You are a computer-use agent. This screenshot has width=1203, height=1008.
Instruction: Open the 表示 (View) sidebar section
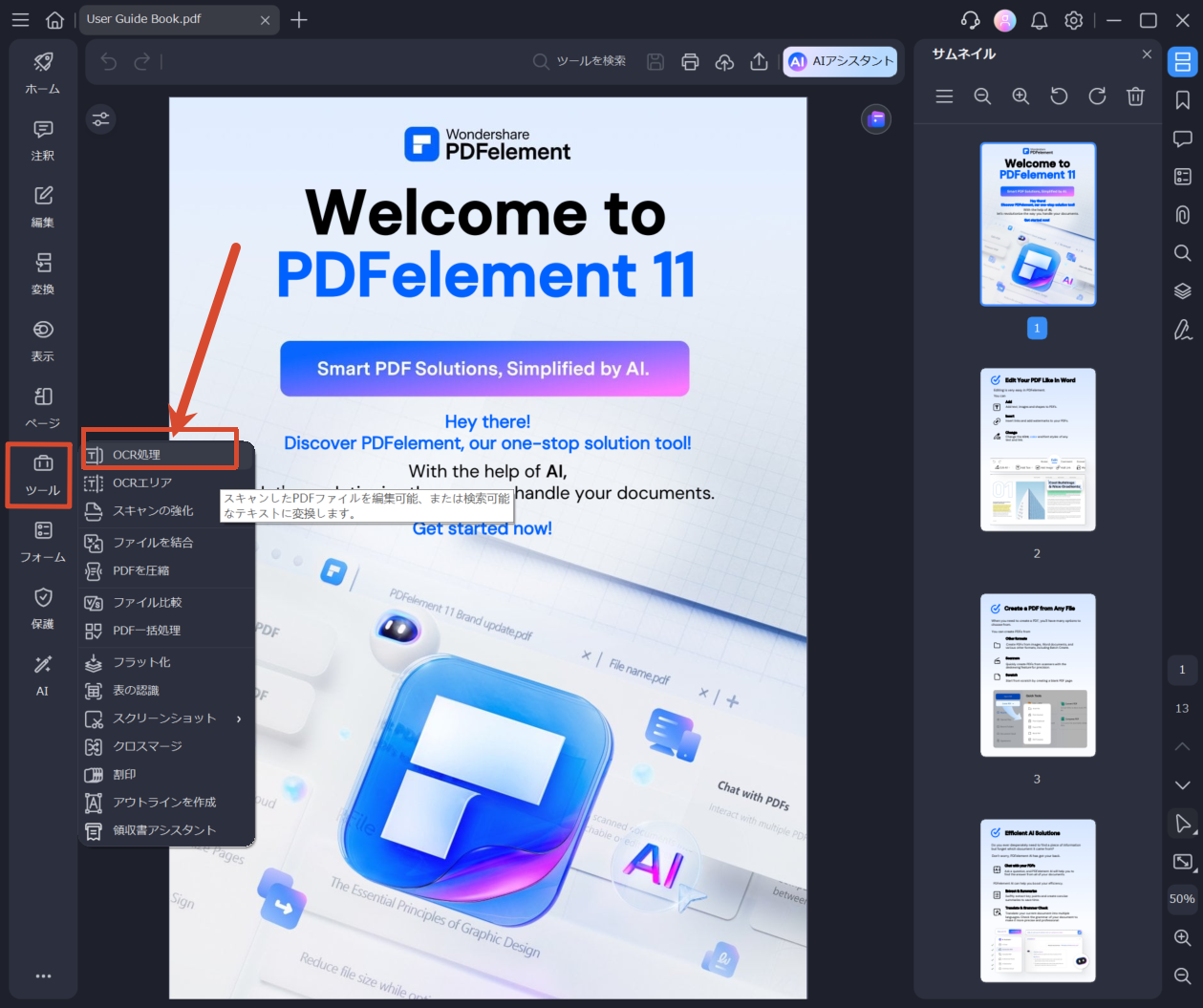[43, 342]
